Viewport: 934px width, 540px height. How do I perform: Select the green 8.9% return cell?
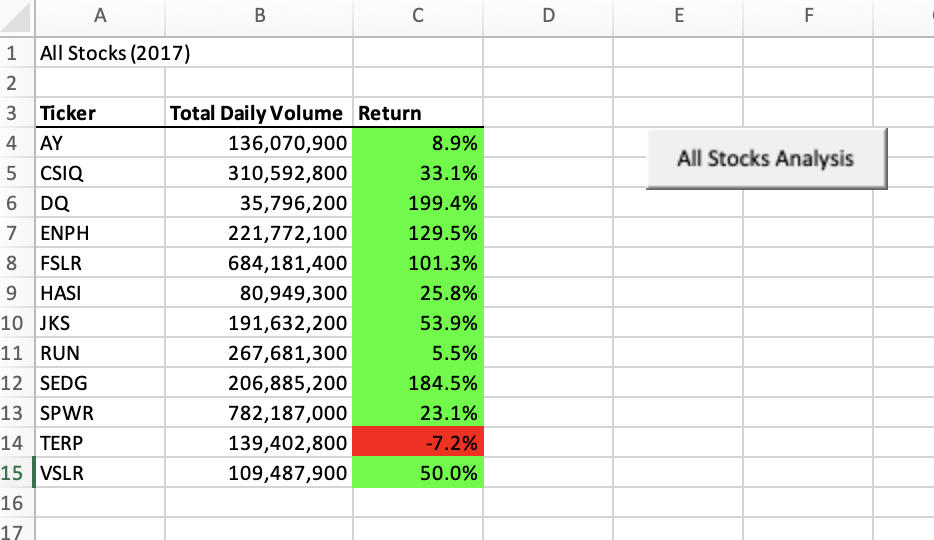pyautogui.click(x=418, y=143)
